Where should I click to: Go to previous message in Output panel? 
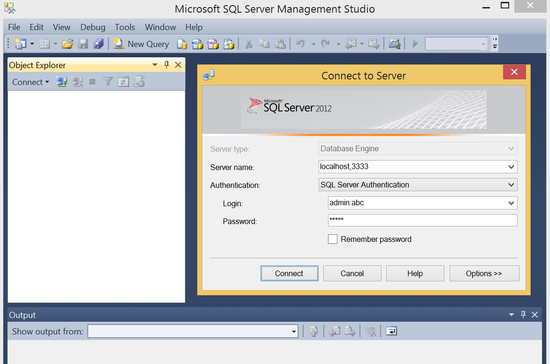[x=335, y=331]
